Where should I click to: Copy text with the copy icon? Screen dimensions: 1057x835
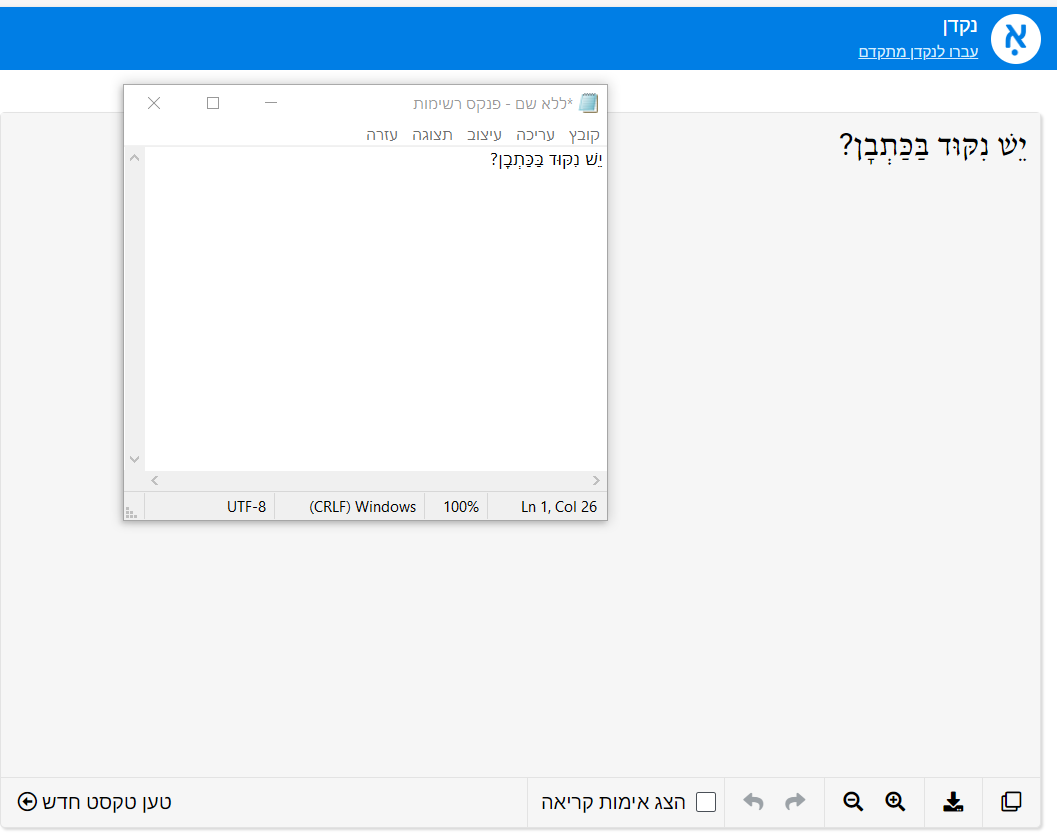coord(1011,801)
